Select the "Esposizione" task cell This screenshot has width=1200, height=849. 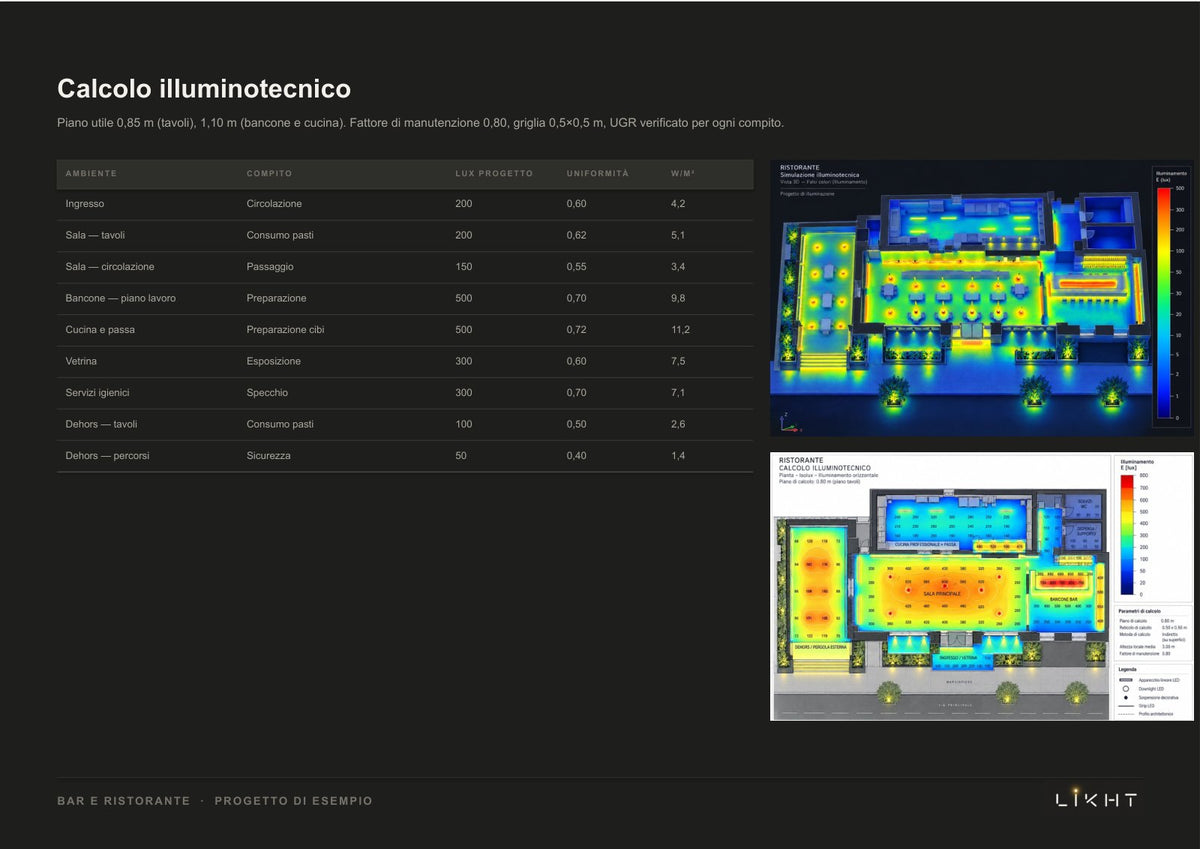274,361
